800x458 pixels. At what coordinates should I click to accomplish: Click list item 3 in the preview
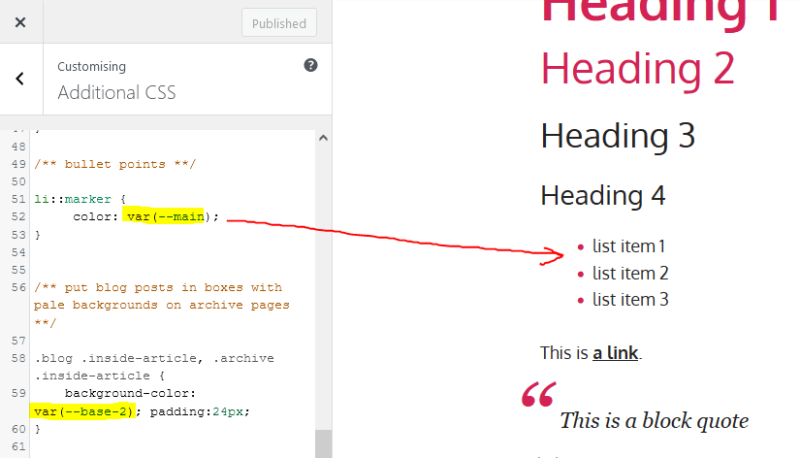point(630,299)
